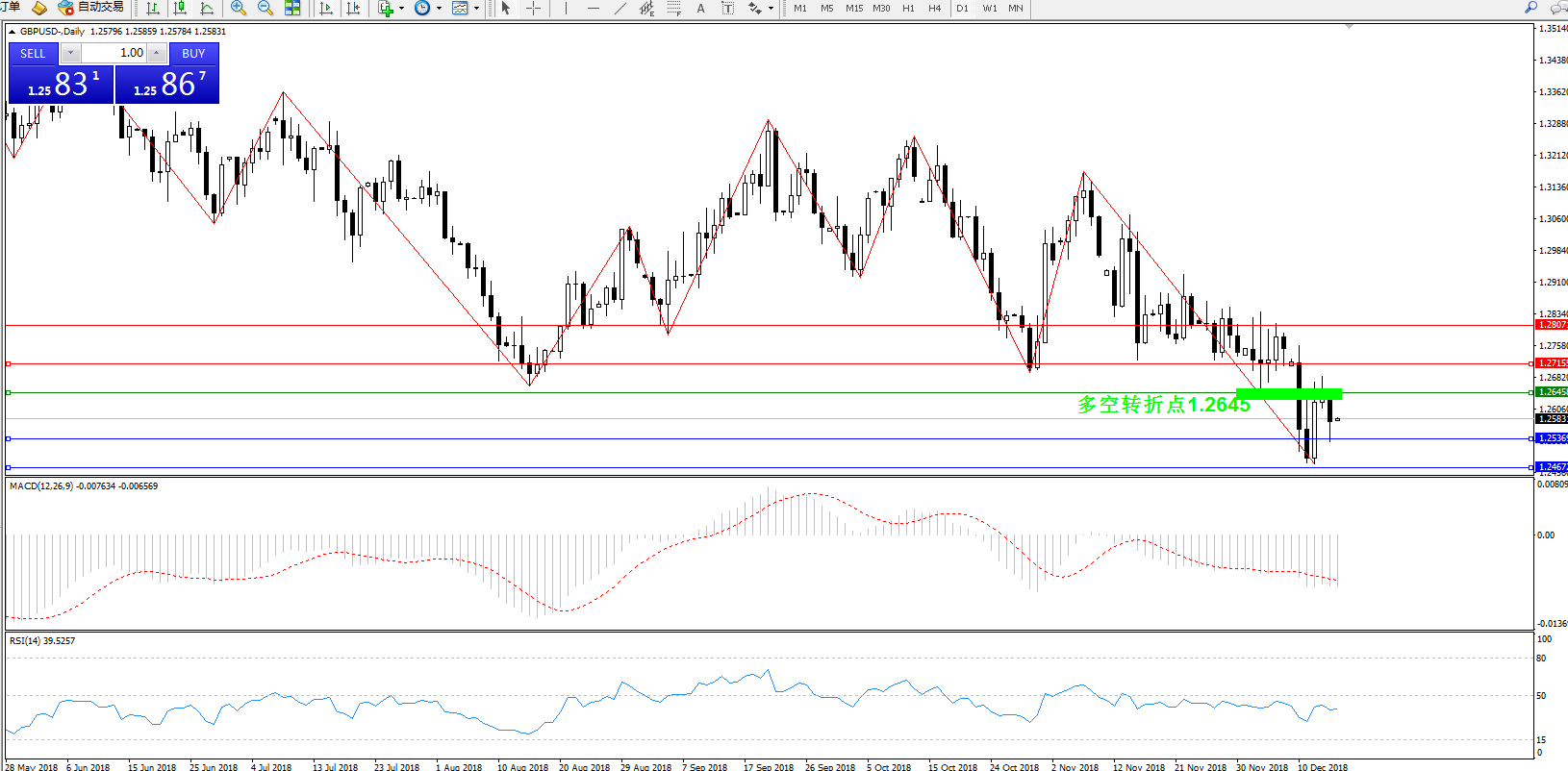This screenshot has height=771, width=1568.
Task: Click the lot volume field showing 1.00
Action: (x=114, y=53)
